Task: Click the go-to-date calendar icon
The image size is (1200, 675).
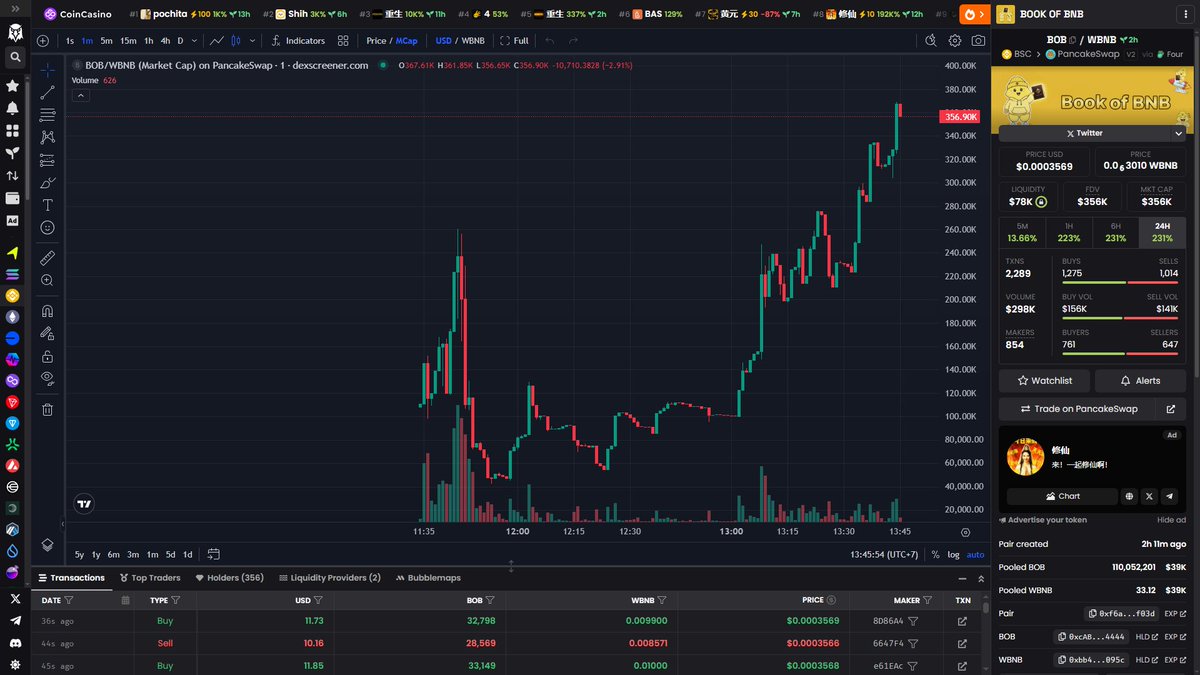Action: (214, 554)
